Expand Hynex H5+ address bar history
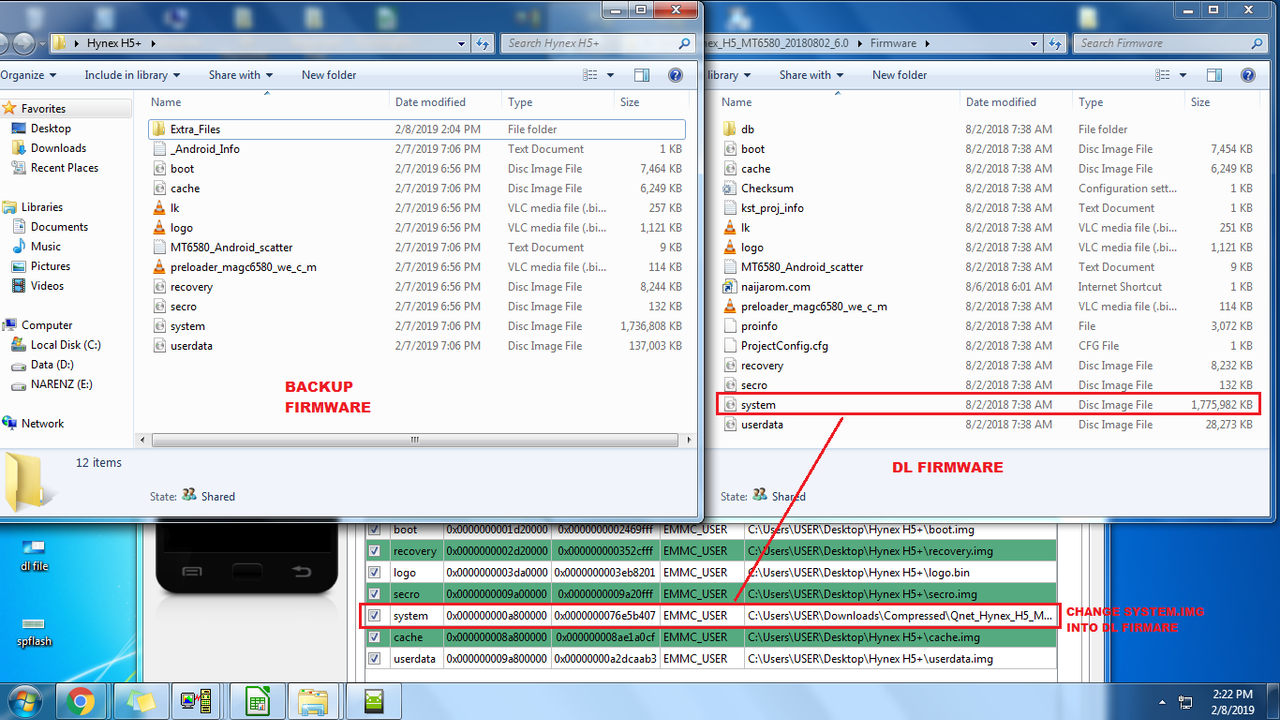Image resolution: width=1280 pixels, height=720 pixels. [x=461, y=43]
